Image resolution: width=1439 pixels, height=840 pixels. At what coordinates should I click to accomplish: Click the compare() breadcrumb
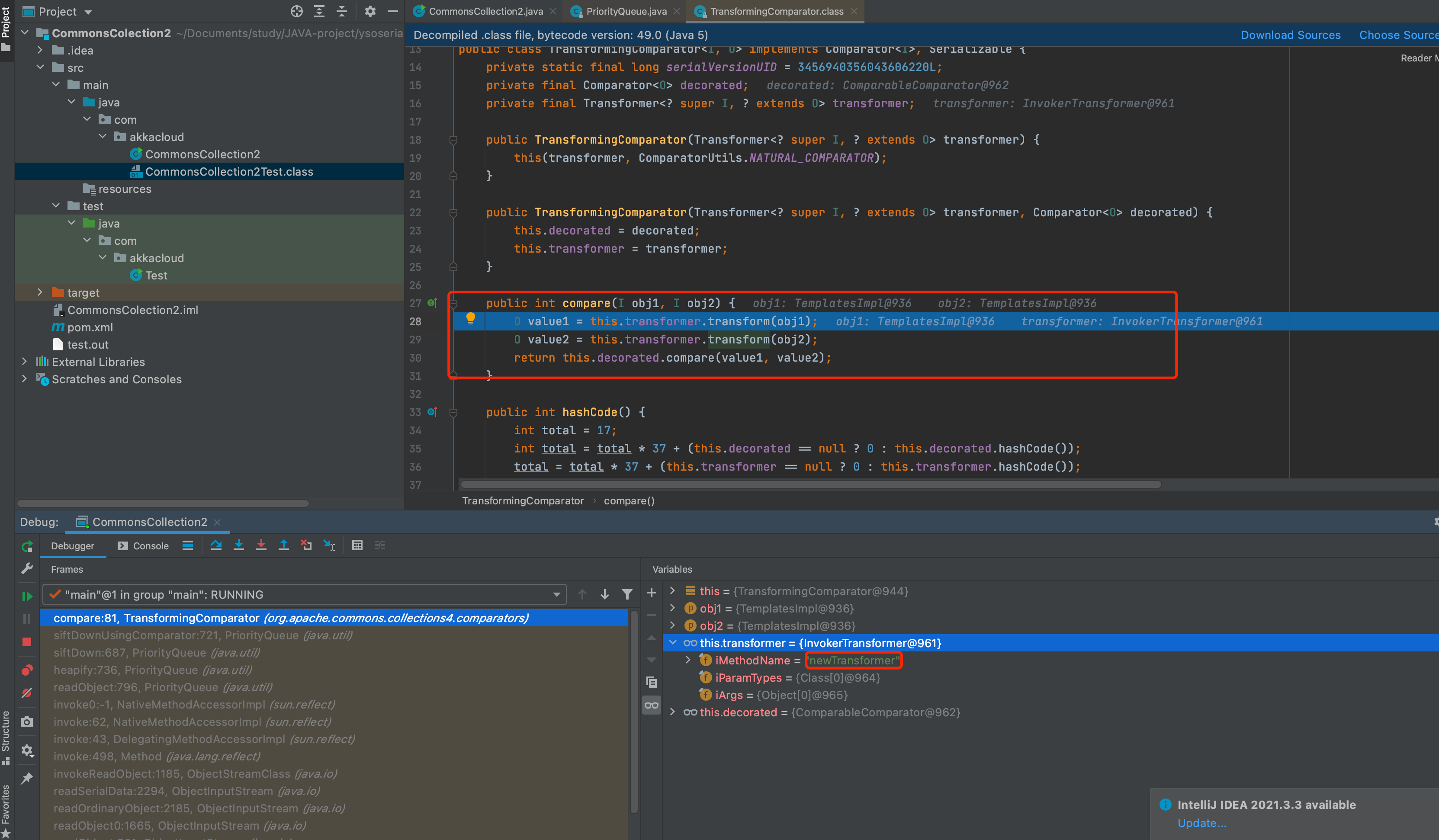click(x=629, y=500)
